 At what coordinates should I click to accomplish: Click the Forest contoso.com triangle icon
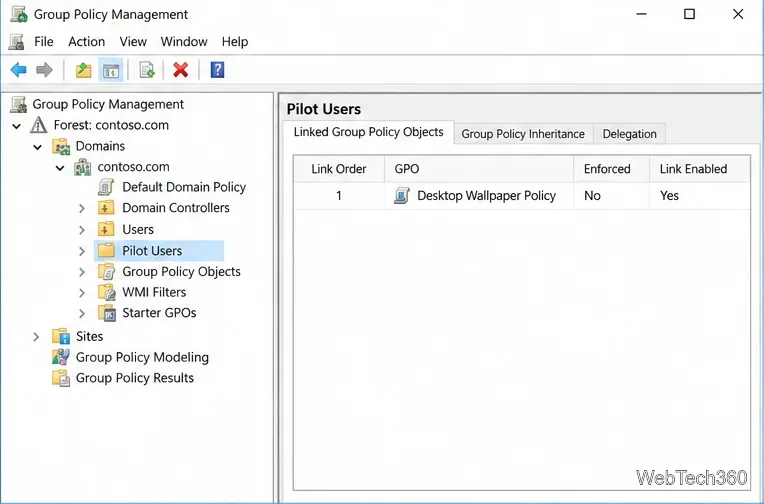click(x=38, y=125)
